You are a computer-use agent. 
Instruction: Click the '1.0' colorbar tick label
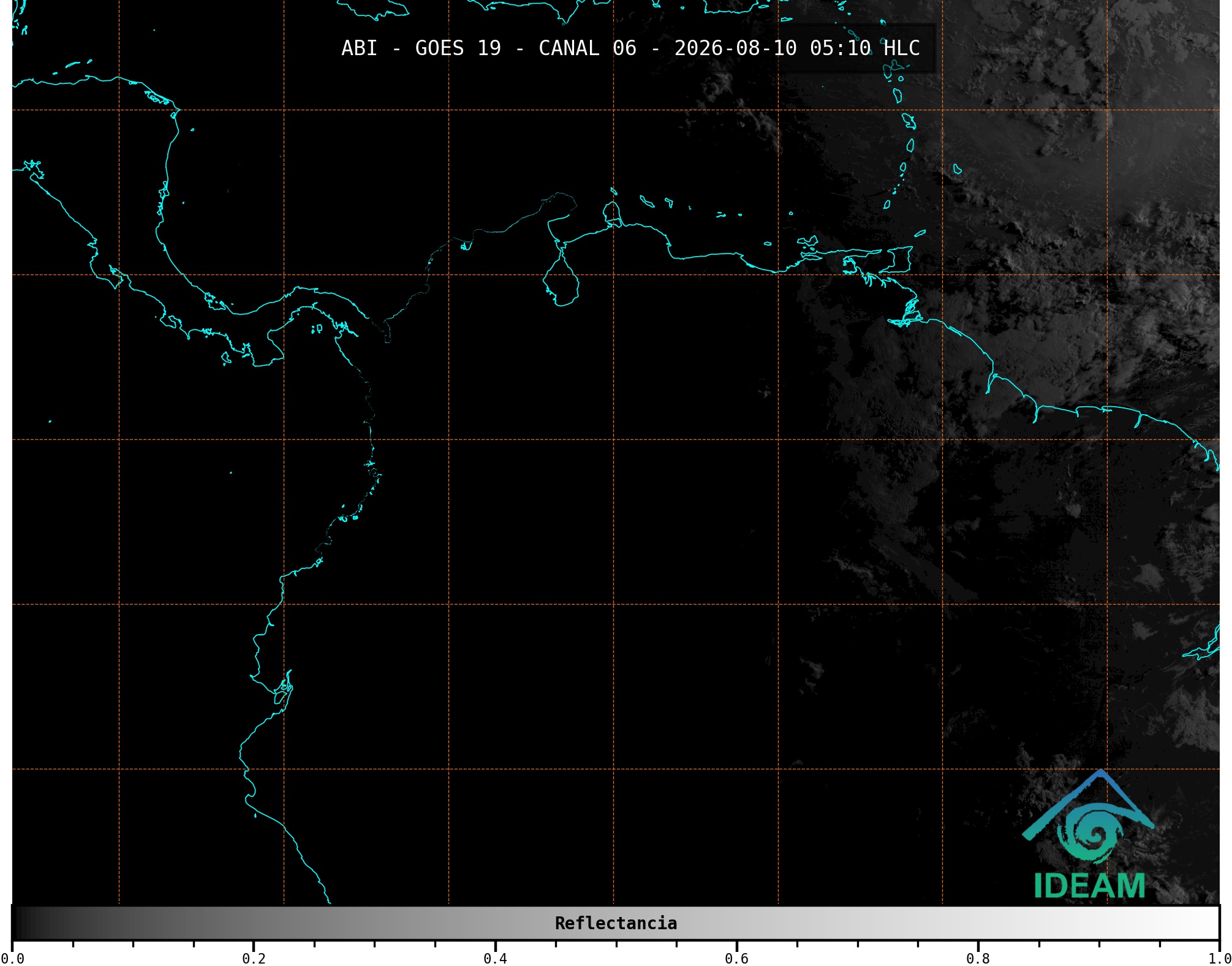1219,959
